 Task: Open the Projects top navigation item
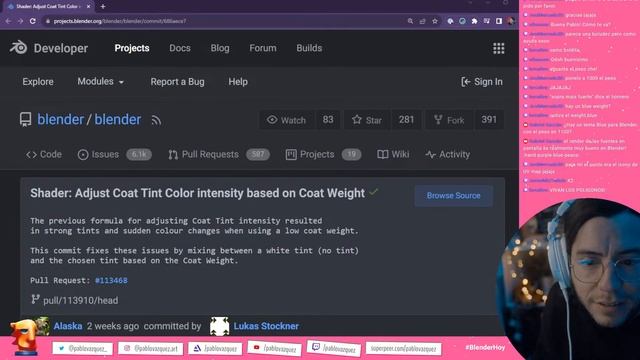tap(132, 48)
